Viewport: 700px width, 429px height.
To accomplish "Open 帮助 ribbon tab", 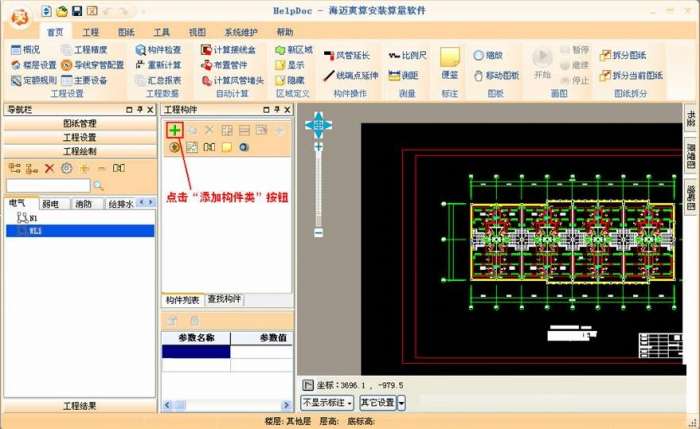I will (x=285, y=32).
